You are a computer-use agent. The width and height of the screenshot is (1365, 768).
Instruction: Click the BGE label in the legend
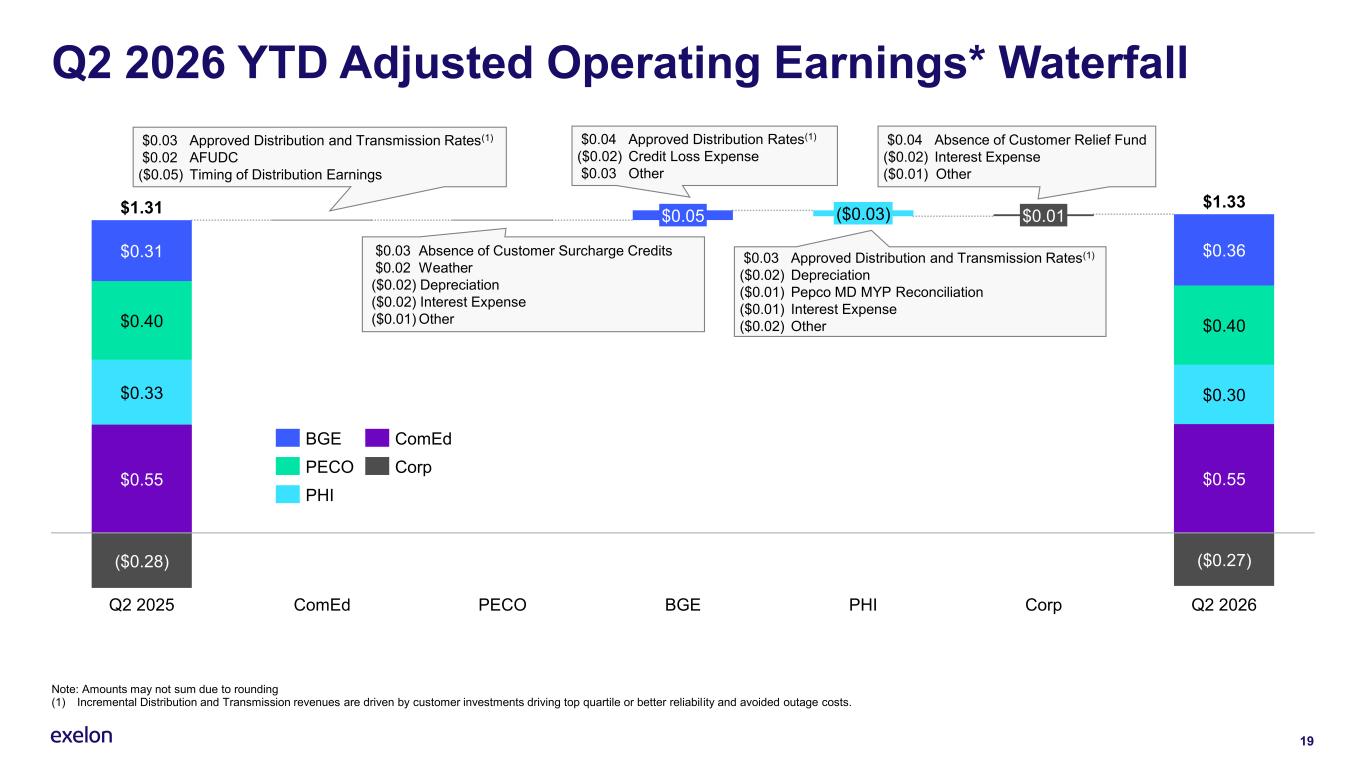tap(323, 438)
